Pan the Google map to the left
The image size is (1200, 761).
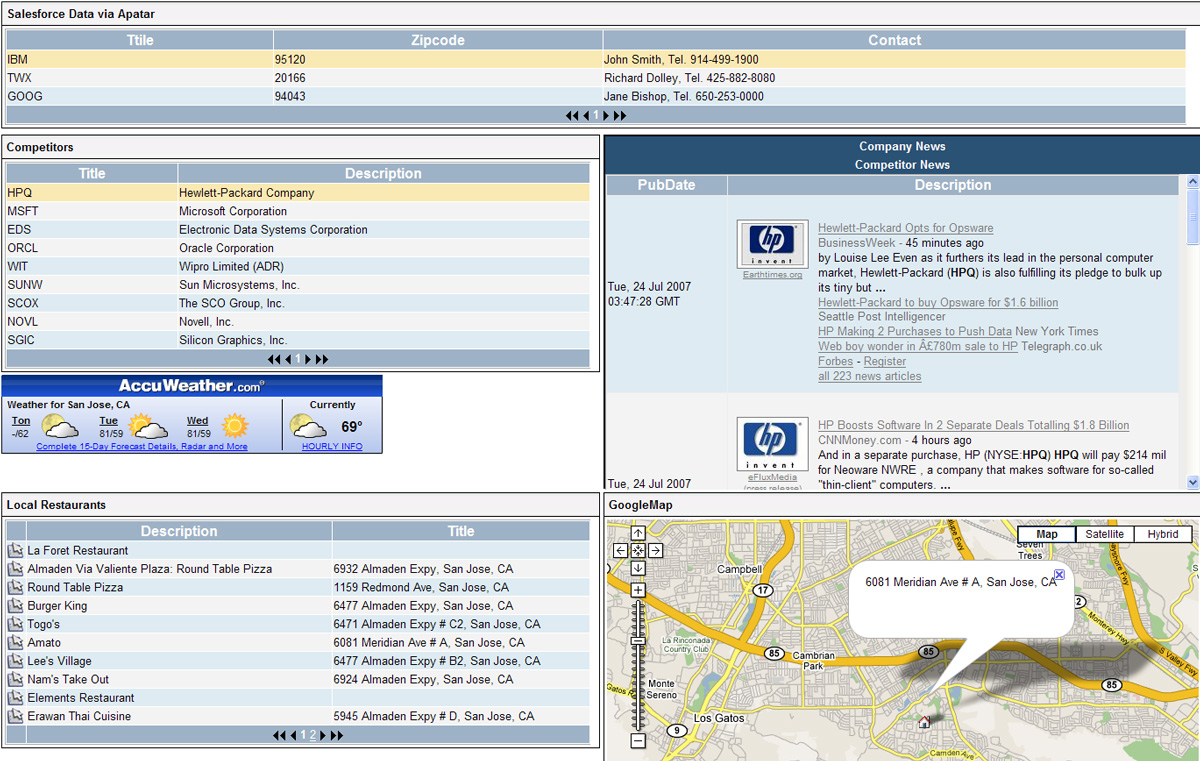click(620, 551)
